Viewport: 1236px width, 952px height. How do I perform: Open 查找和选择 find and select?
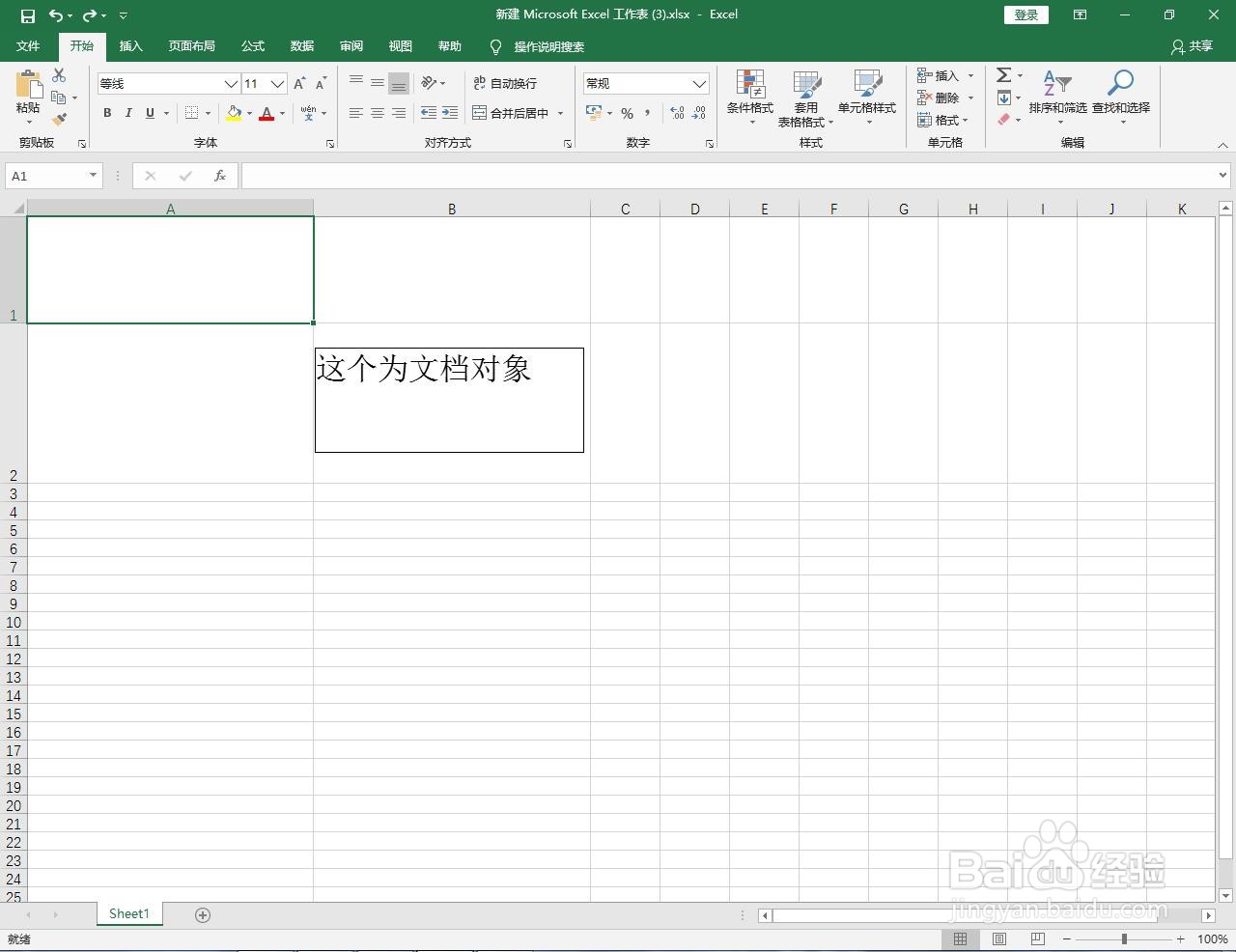coord(1121,98)
